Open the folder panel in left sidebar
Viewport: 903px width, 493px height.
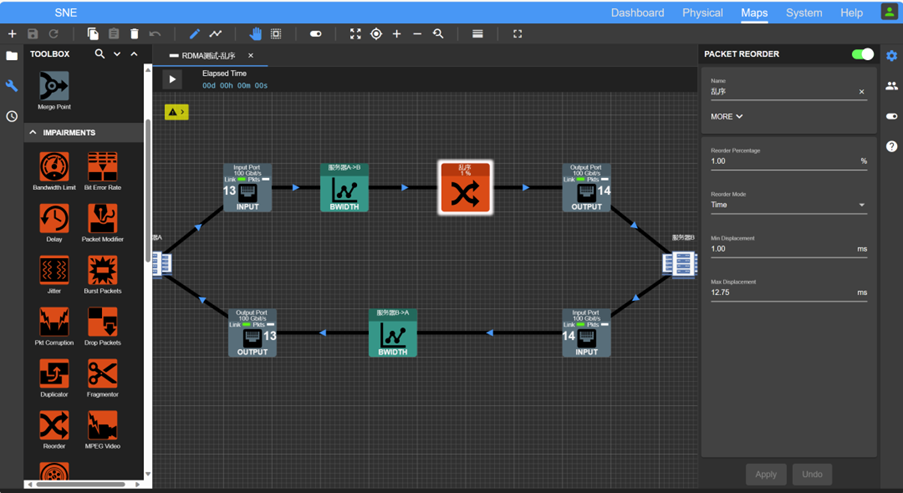[x=12, y=56]
